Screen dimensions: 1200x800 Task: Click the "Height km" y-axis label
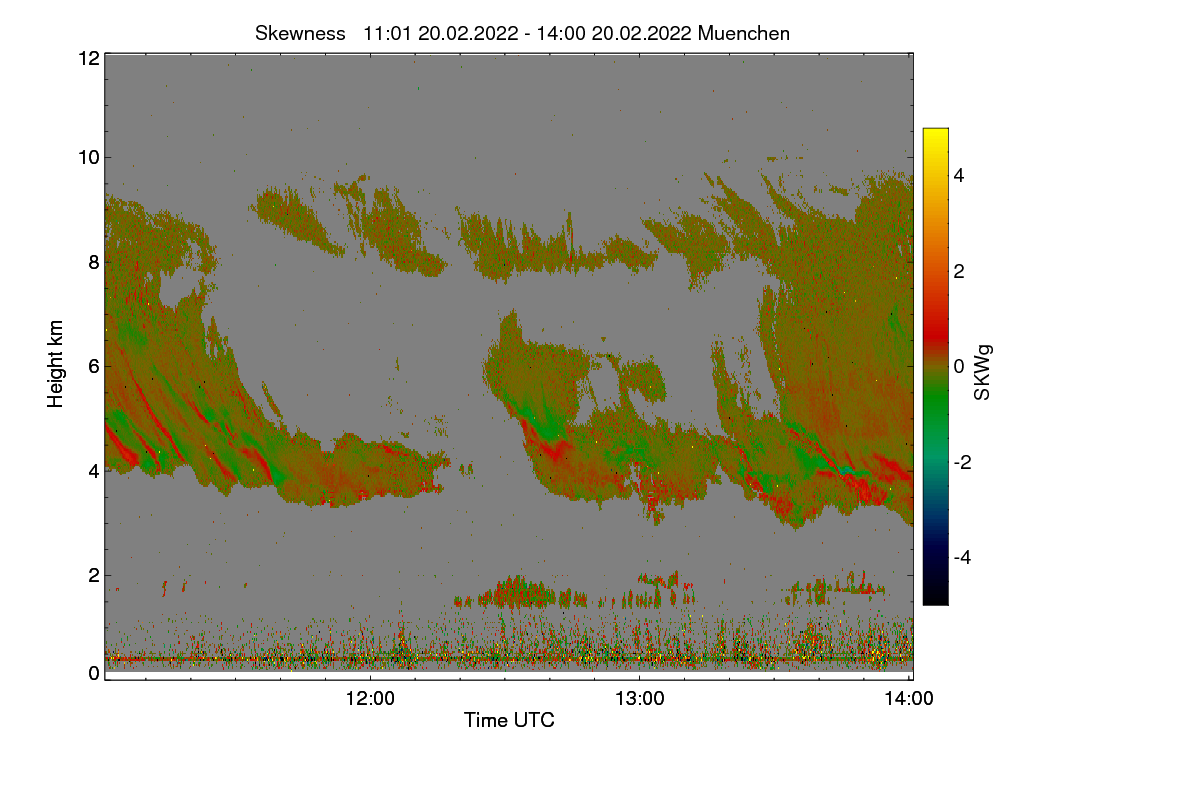point(56,364)
